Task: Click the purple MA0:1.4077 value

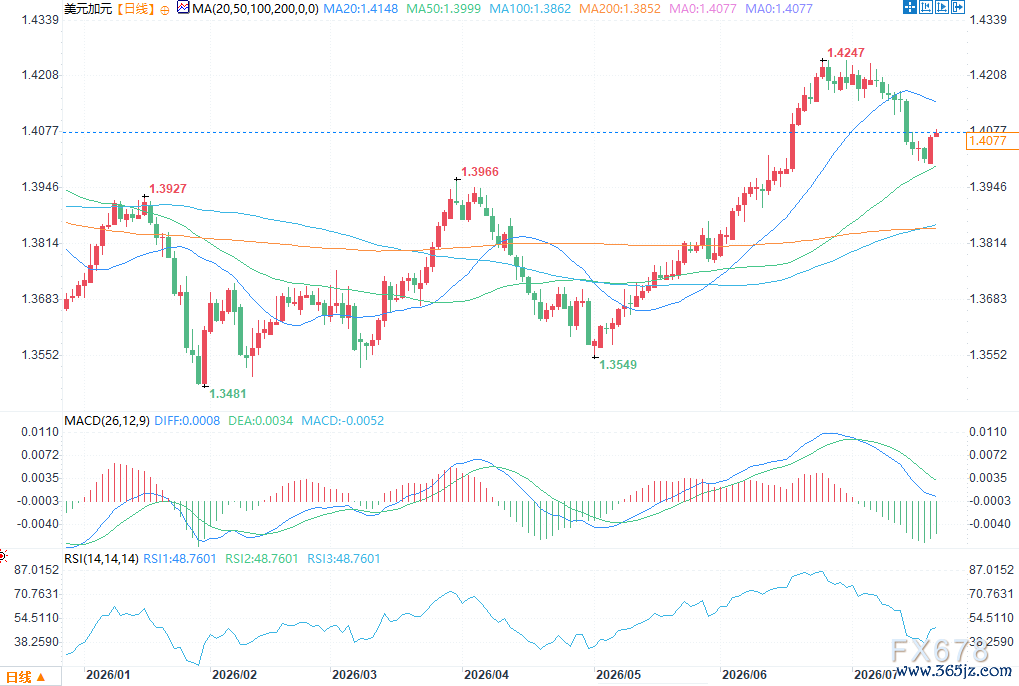Action: [x=779, y=8]
